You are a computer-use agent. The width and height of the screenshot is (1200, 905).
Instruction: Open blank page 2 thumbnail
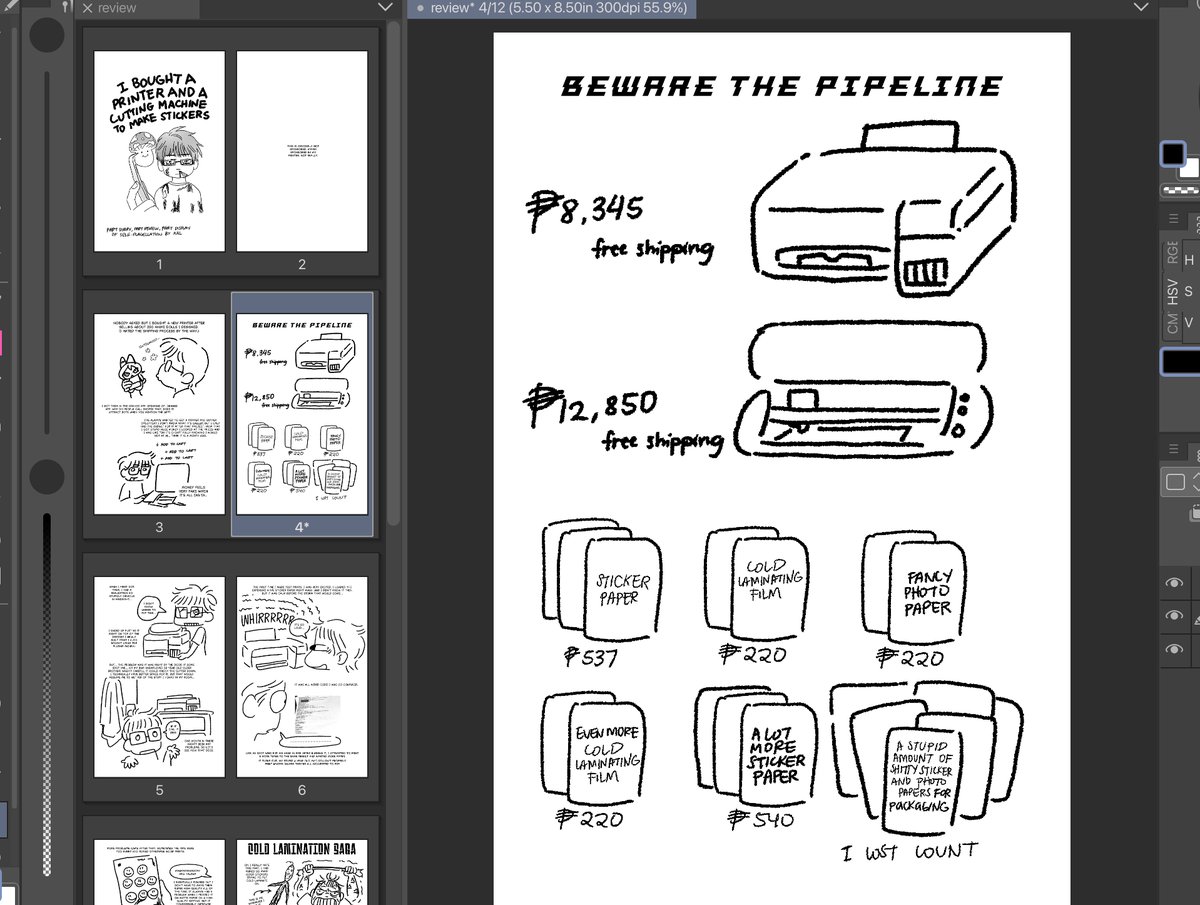tap(302, 151)
